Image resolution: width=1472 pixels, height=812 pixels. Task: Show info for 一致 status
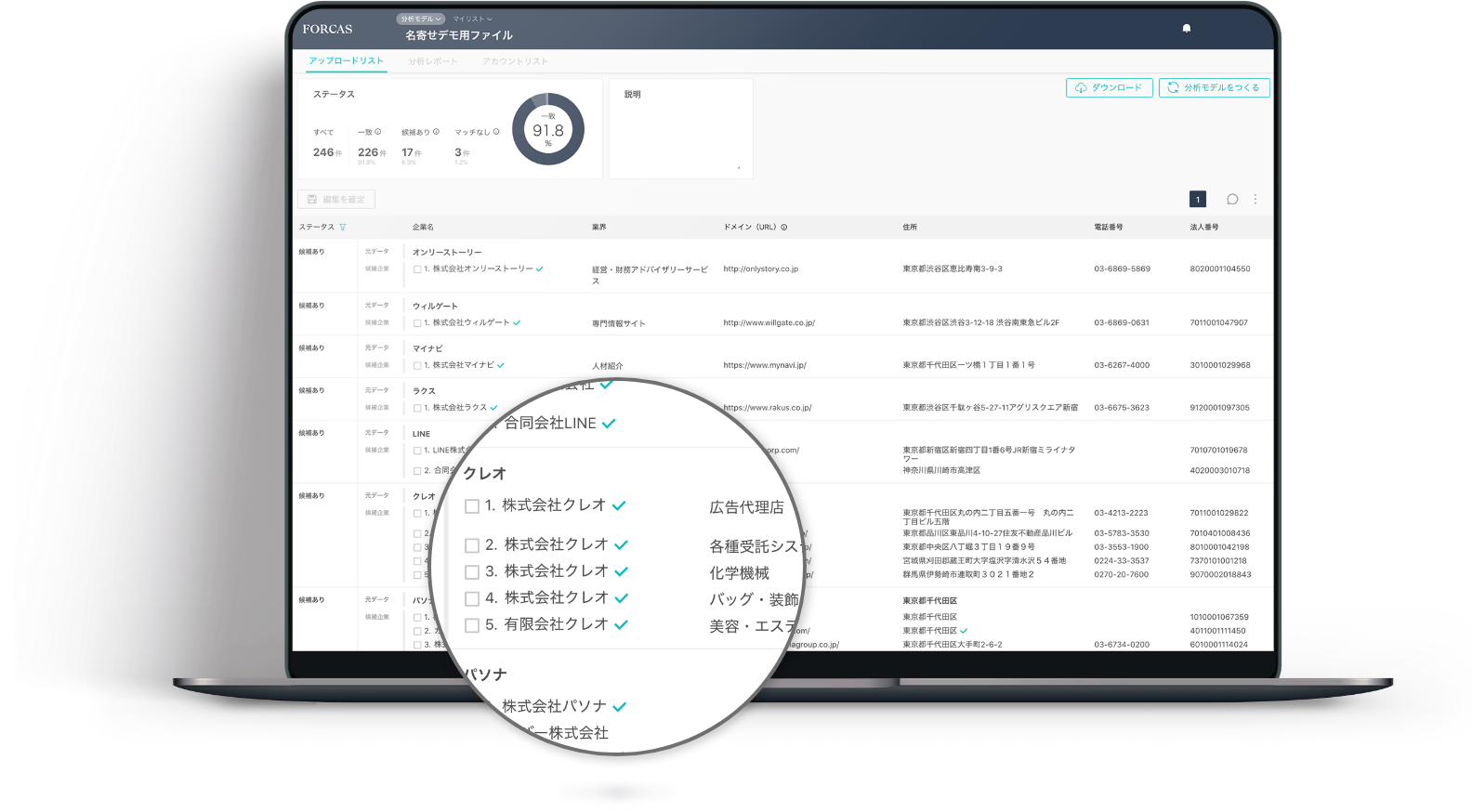[x=378, y=132]
